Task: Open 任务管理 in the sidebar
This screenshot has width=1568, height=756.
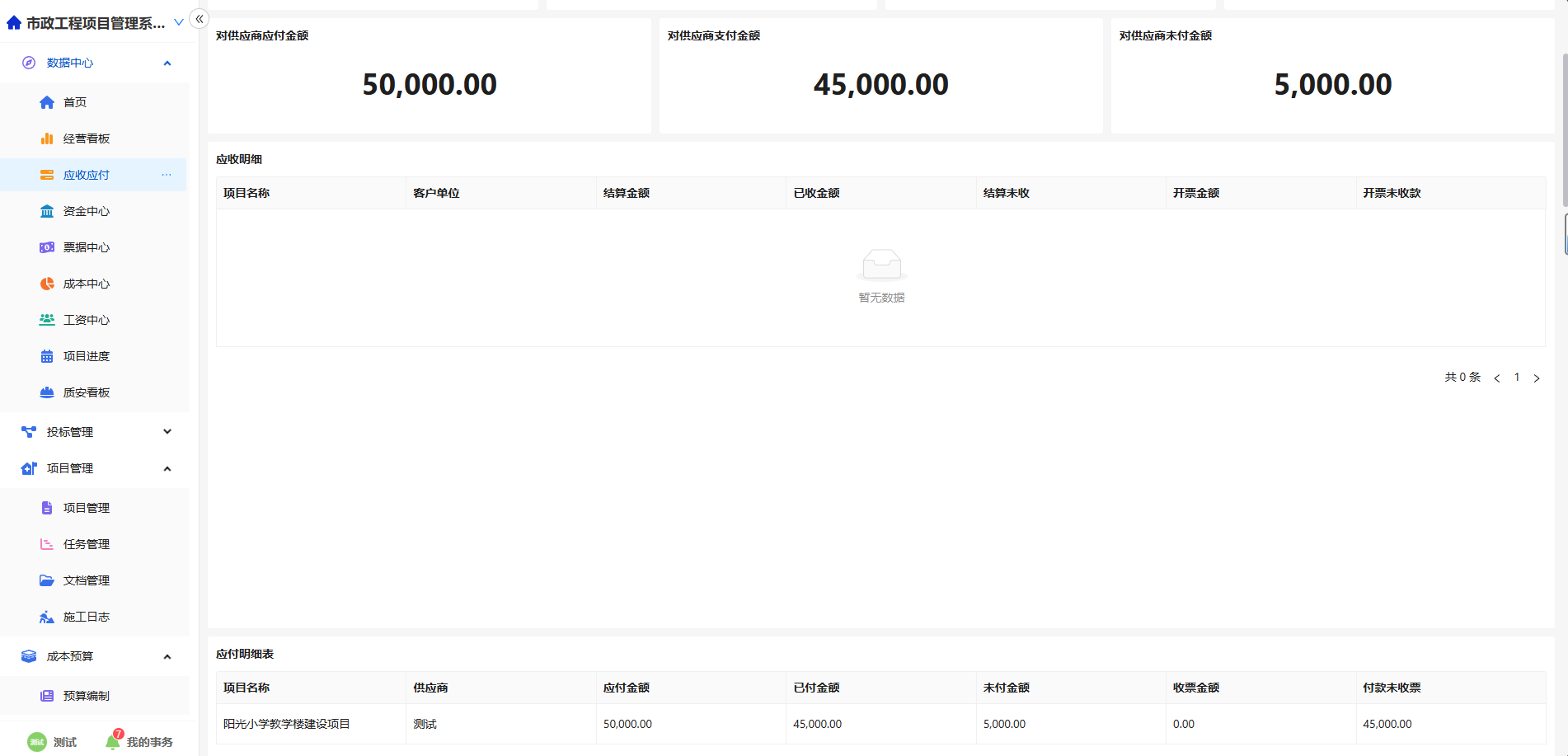Action: pos(86,544)
